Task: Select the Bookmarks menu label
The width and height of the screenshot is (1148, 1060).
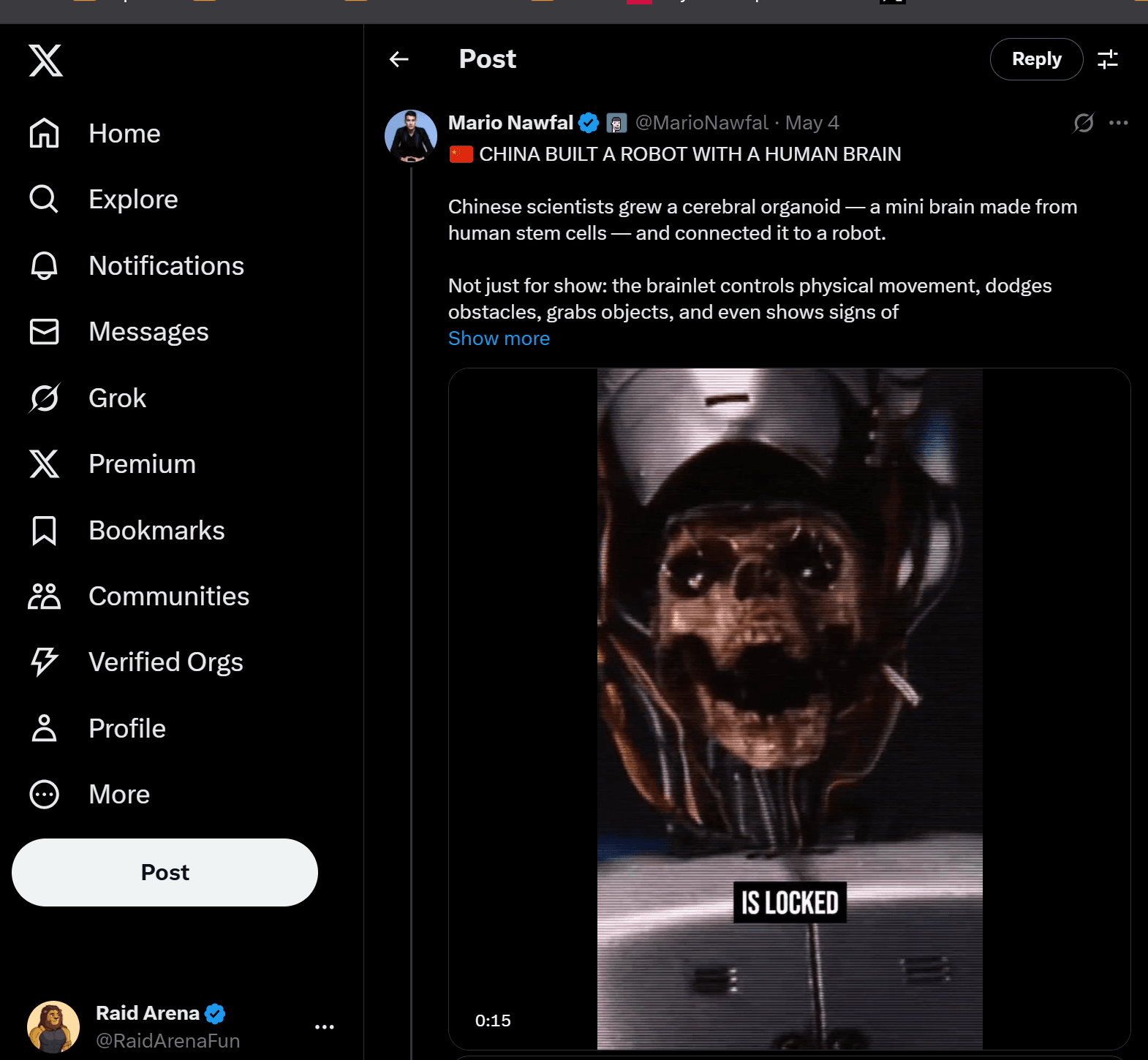Action: 156,531
